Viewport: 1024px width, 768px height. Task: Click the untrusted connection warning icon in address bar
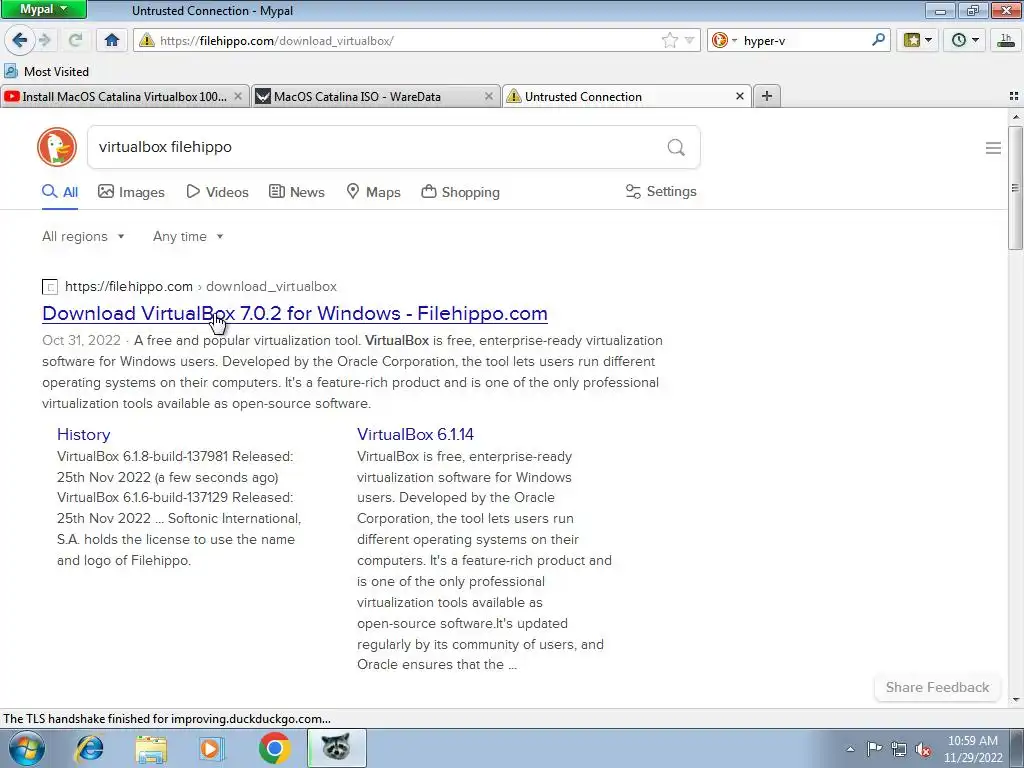coord(147,40)
